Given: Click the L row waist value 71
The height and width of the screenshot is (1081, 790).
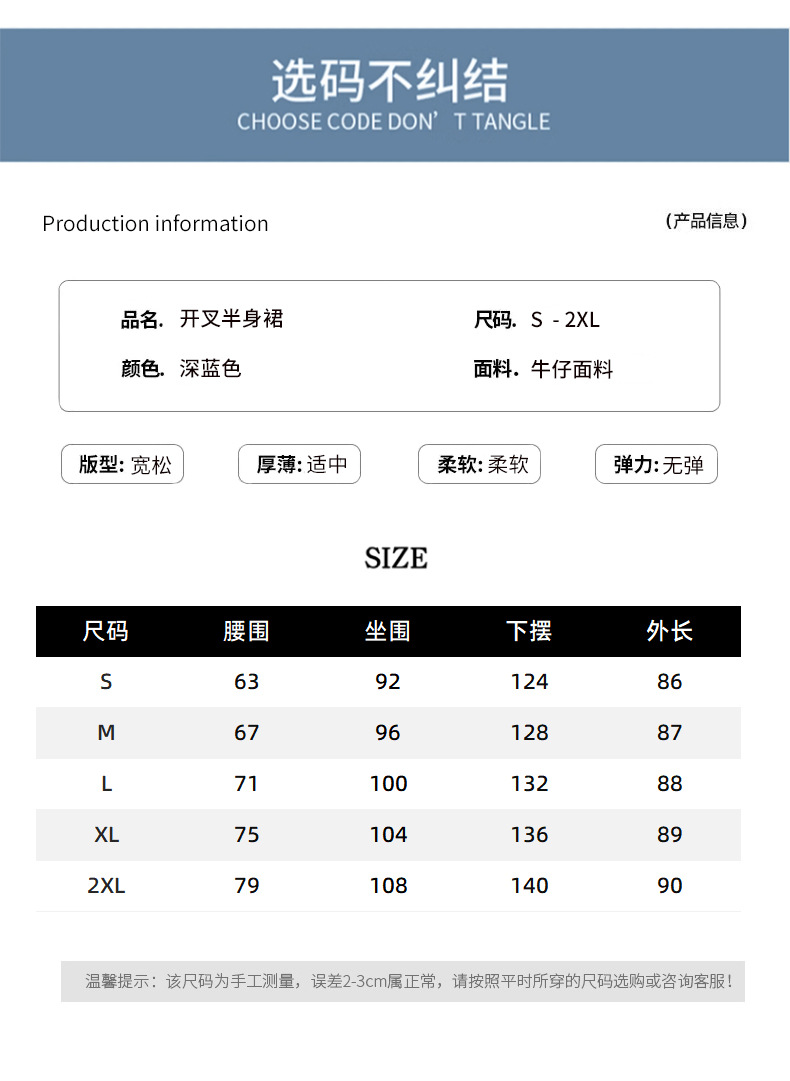Looking at the screenshot, I should tap(246, 783).
